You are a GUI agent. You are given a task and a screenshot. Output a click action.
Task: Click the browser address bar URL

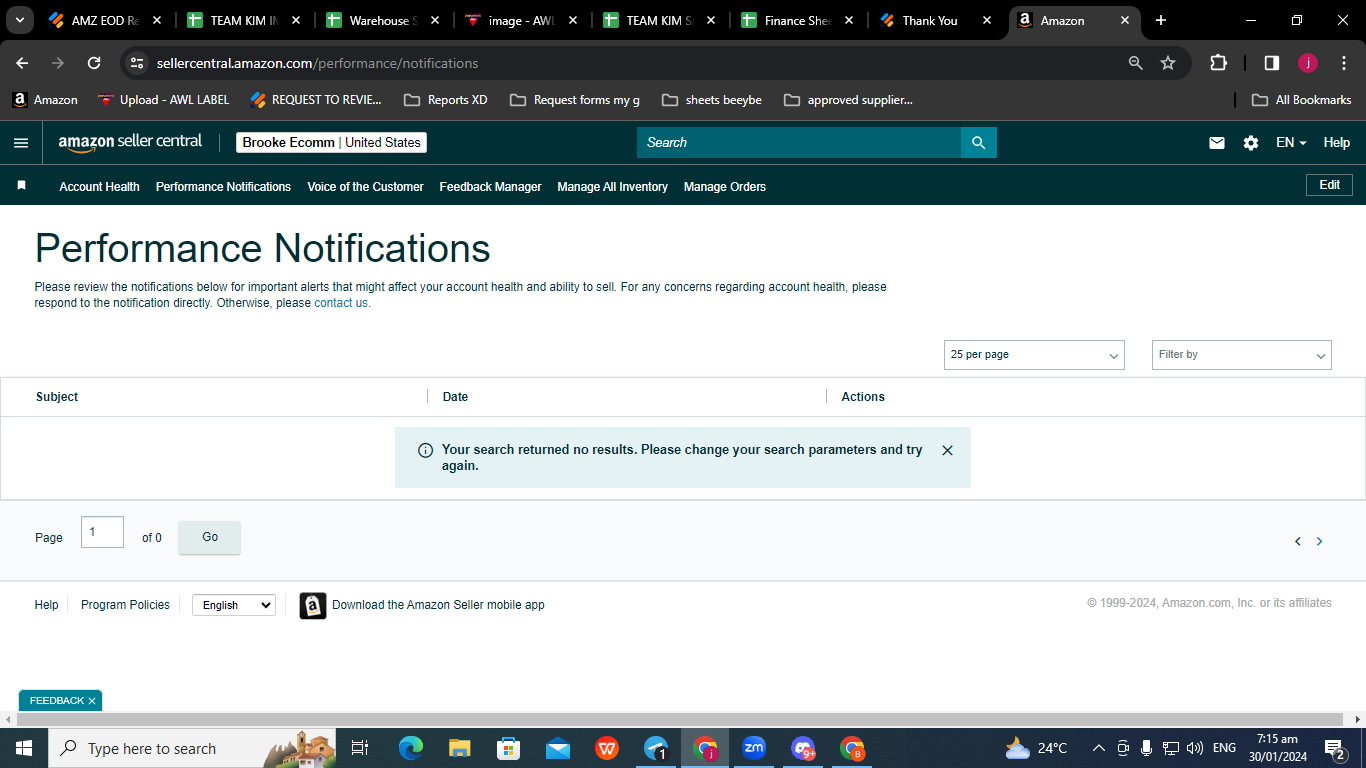point(317,63)
